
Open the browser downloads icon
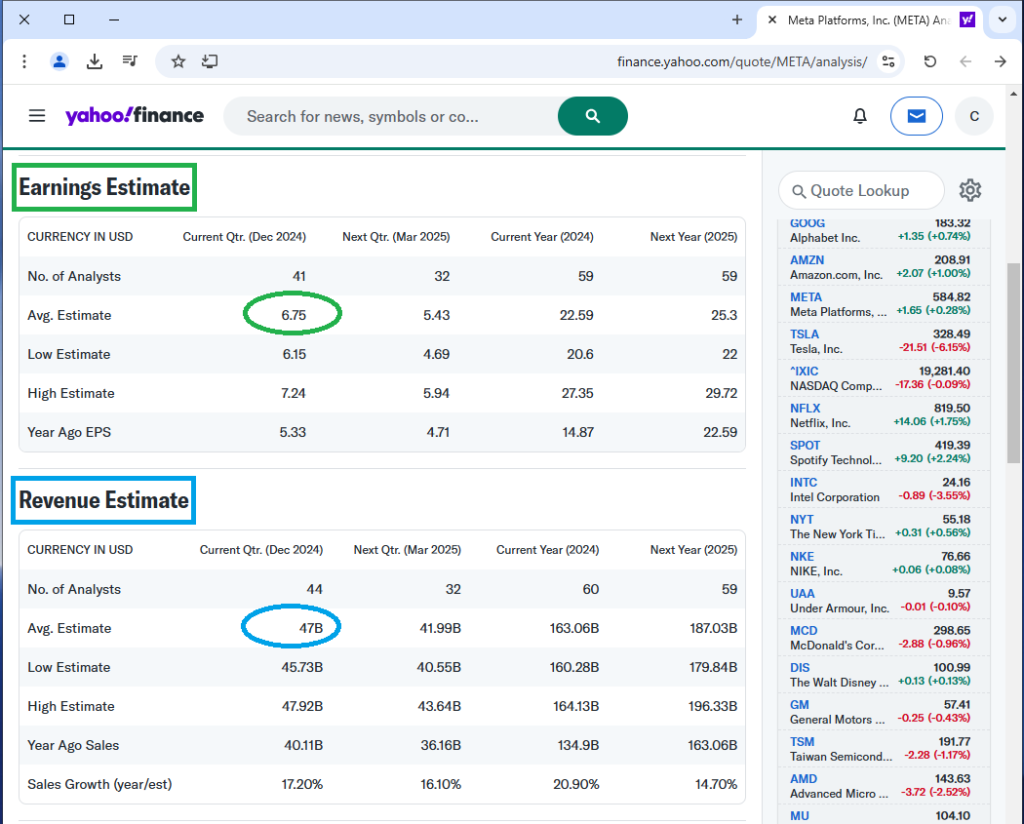pyautogui.click(x=95, y=61)
